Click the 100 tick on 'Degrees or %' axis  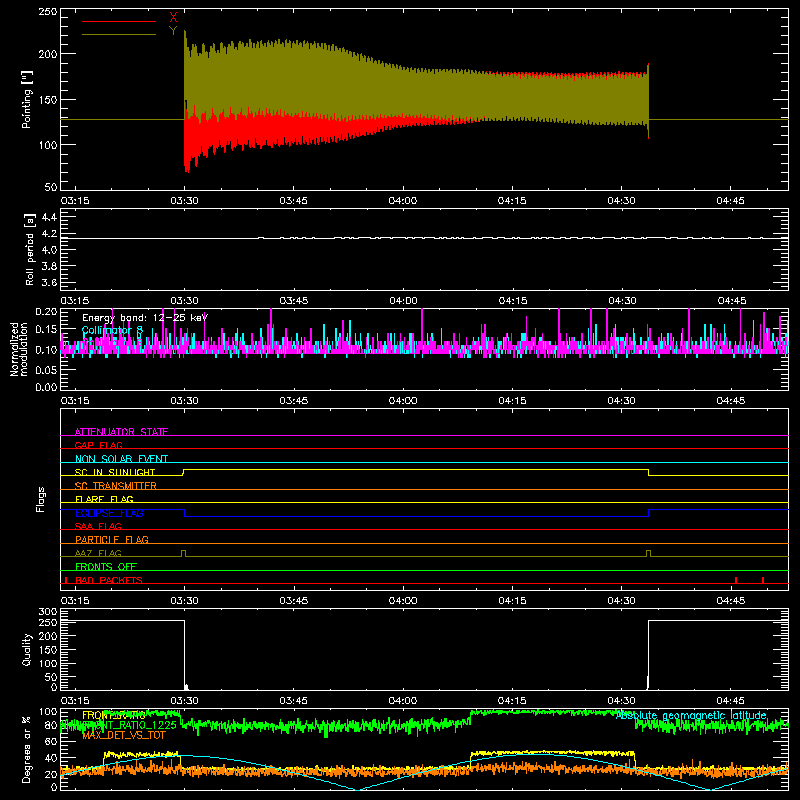point(48,711)
